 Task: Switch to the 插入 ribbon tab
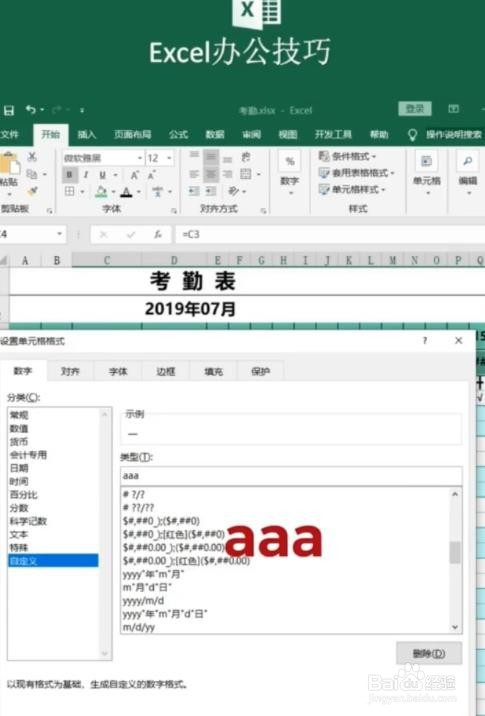point(86,134)
